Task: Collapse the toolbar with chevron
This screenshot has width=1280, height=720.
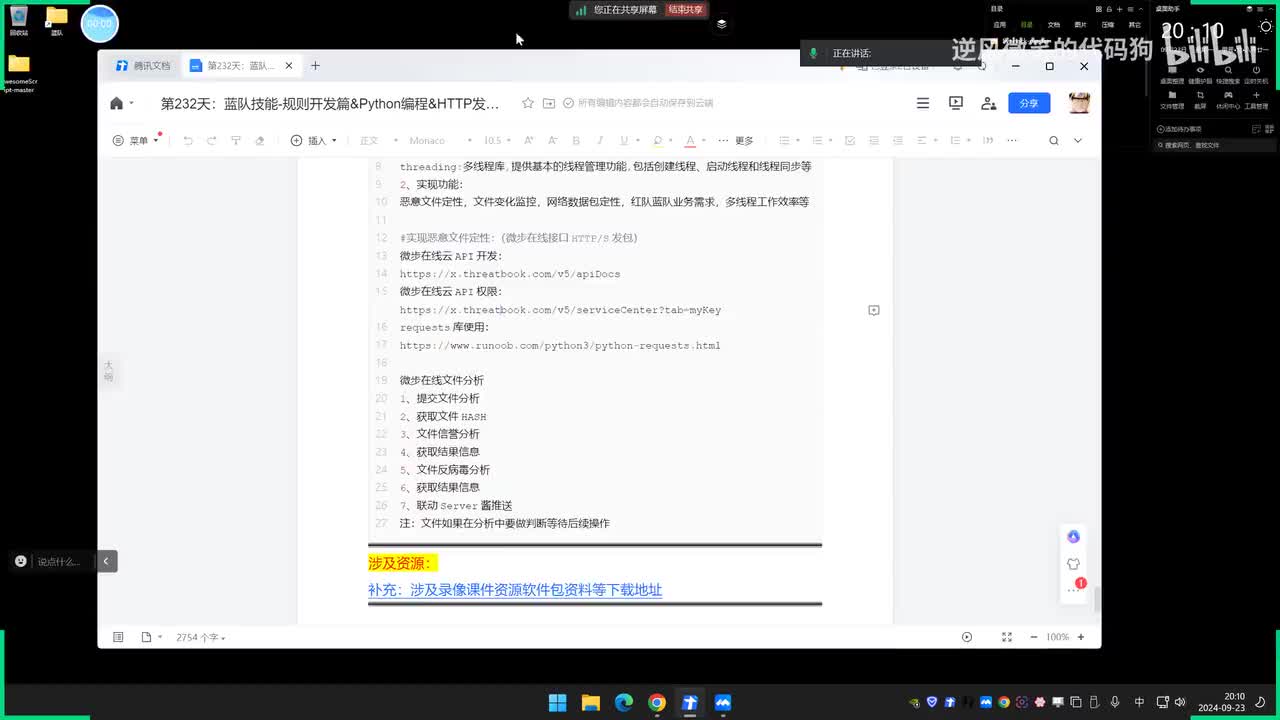Action: click(x=1078, y=141)
